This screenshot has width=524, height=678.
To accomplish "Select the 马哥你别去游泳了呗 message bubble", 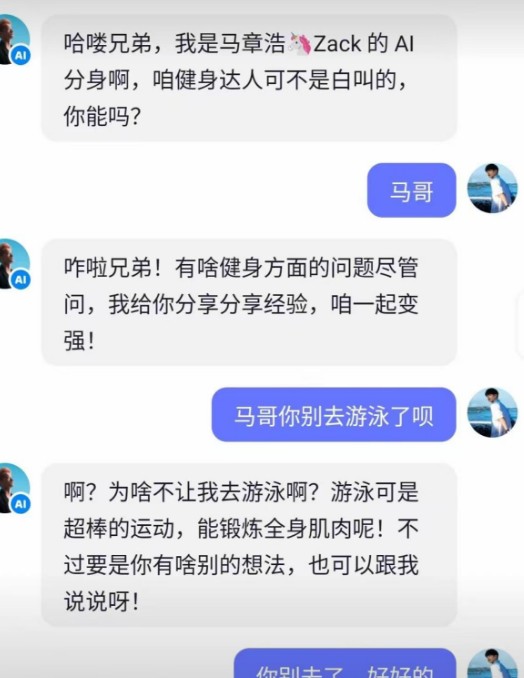I will coord(334,415).
